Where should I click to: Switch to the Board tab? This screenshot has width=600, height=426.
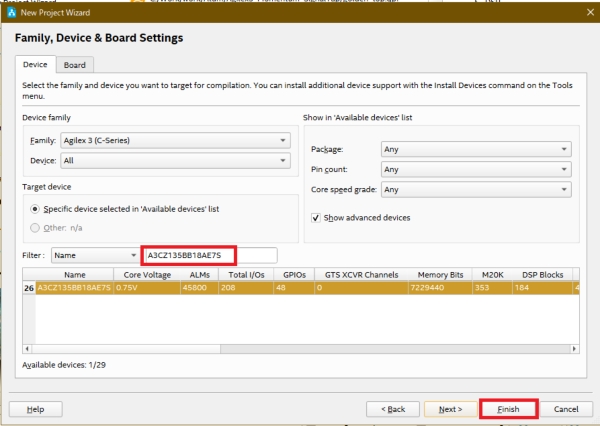74,65
